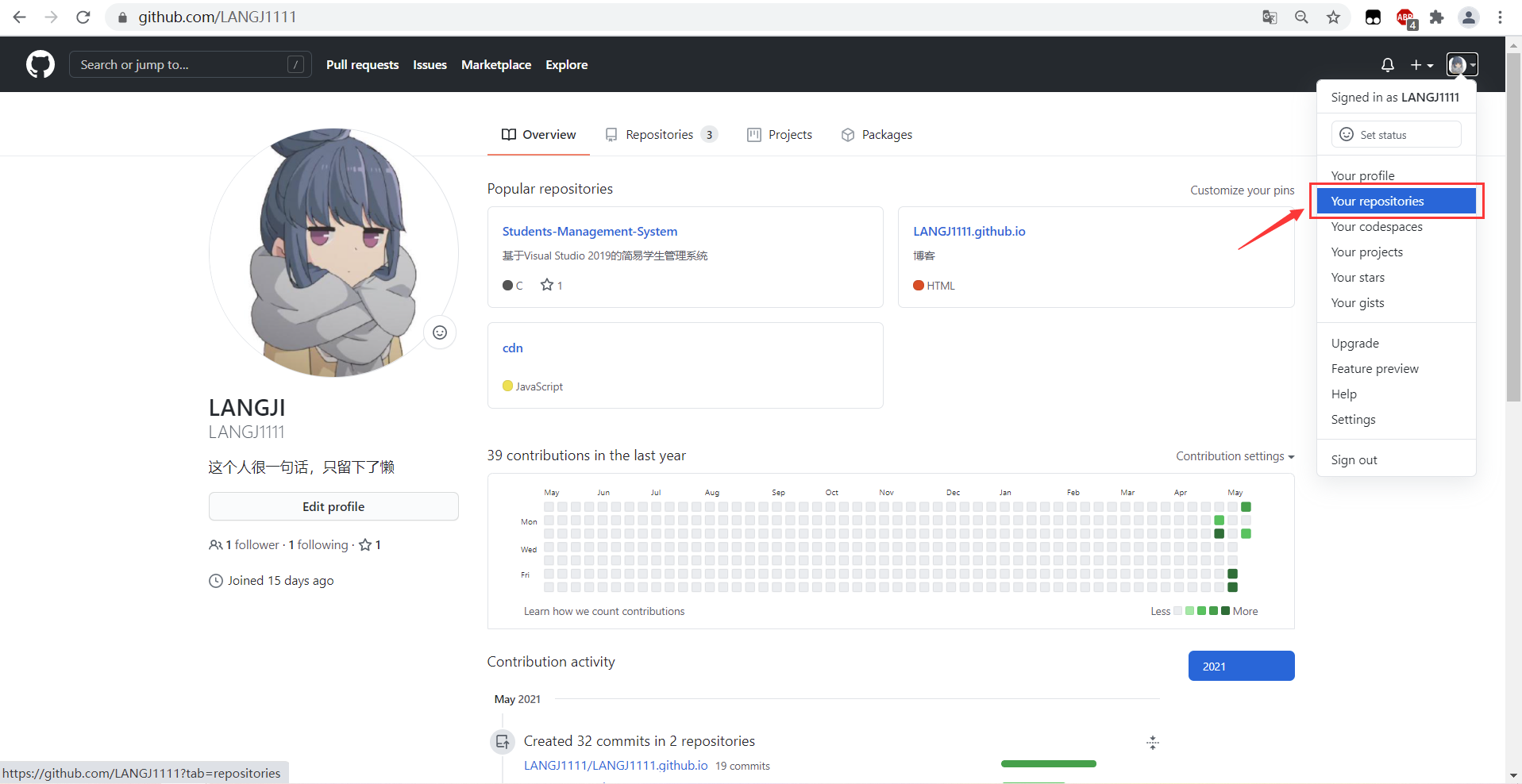The image size is (1522, 784).
Task: Click darkest green legend square
Action: coord(1225,610)
